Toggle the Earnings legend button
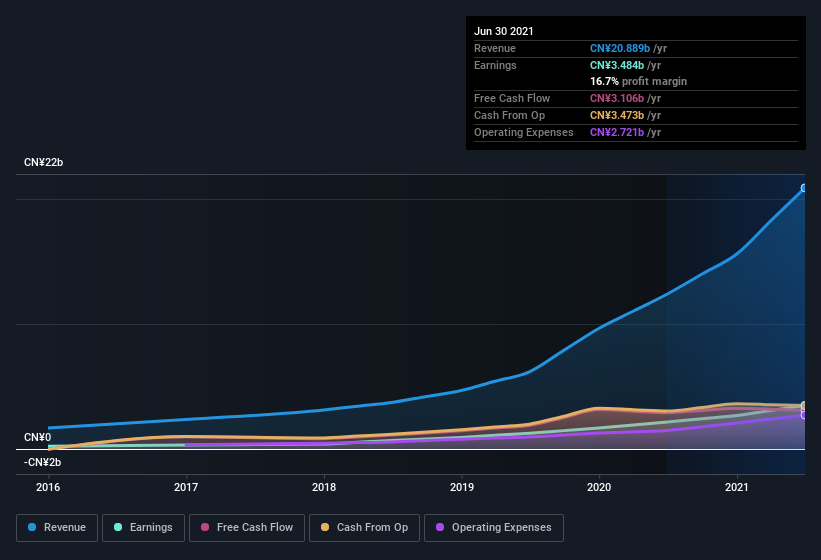 click(x=143, y=528)
